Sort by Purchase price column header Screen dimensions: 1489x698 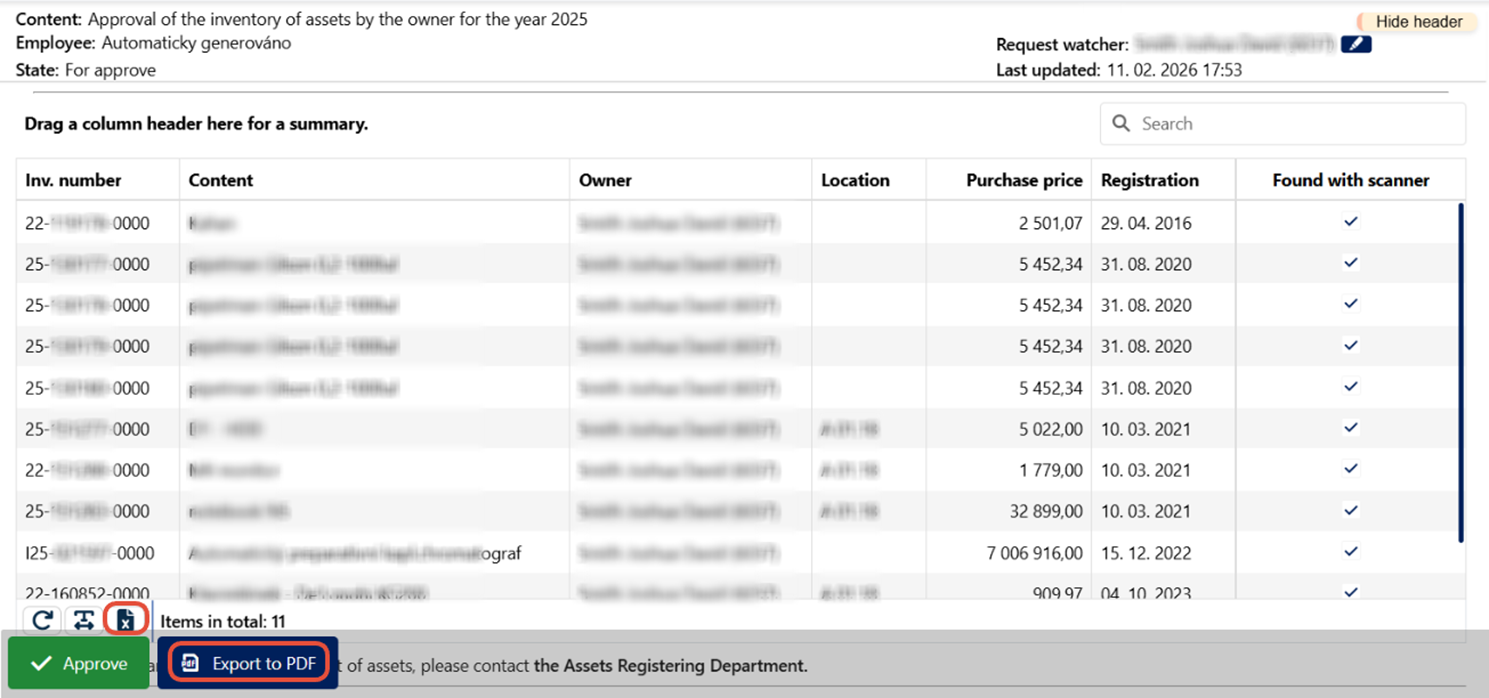(x=1009, y=180)
